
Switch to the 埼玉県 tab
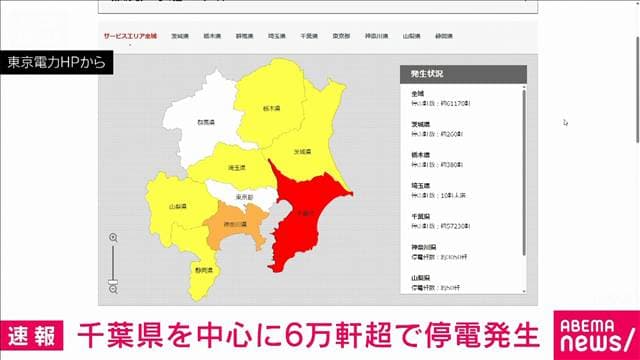[x=277, y=36]
